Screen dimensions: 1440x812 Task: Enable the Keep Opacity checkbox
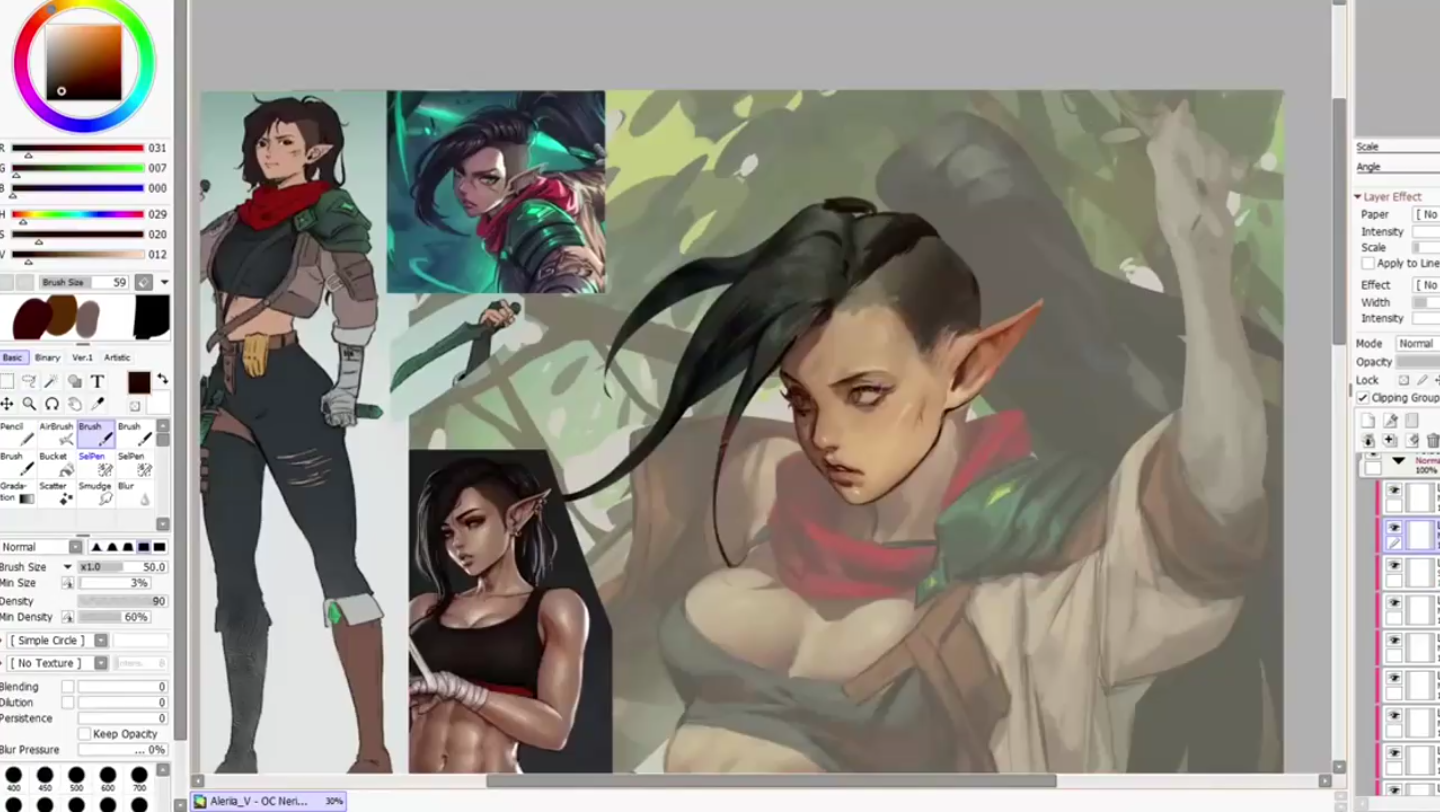pos(85,734)
